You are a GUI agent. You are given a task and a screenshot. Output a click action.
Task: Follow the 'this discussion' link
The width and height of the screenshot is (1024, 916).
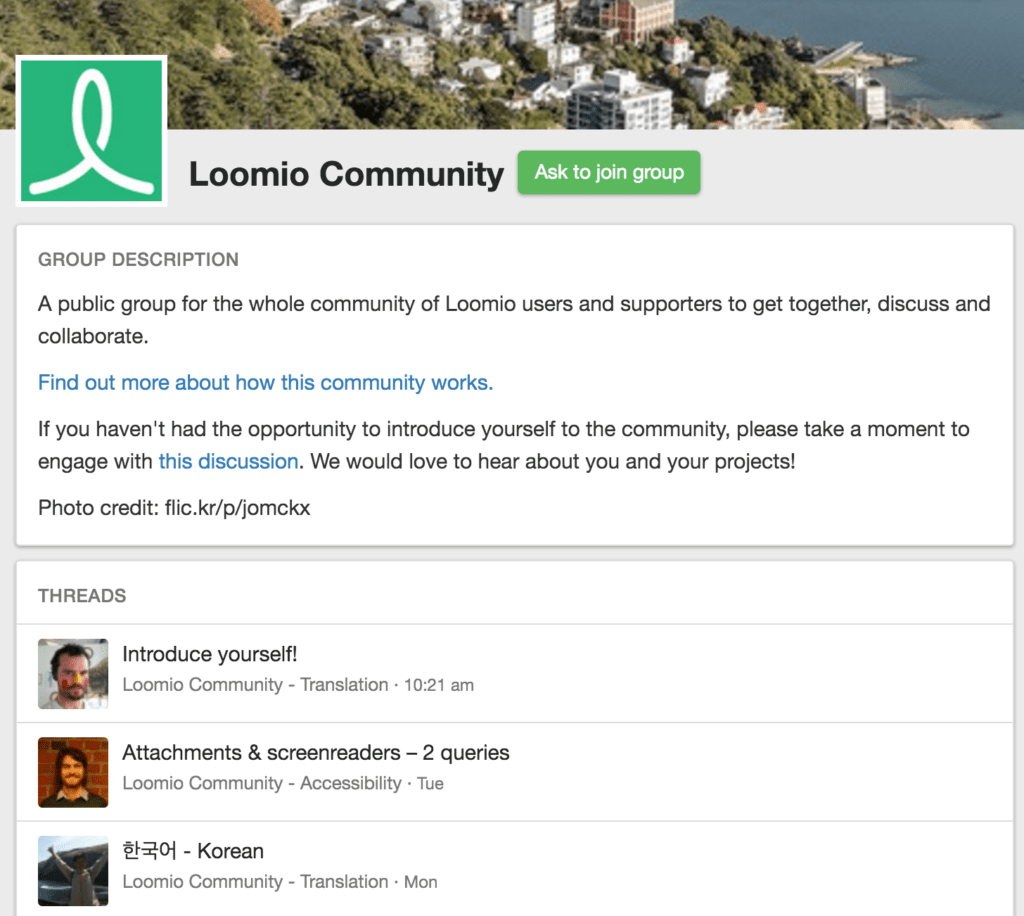pos(228,461)
